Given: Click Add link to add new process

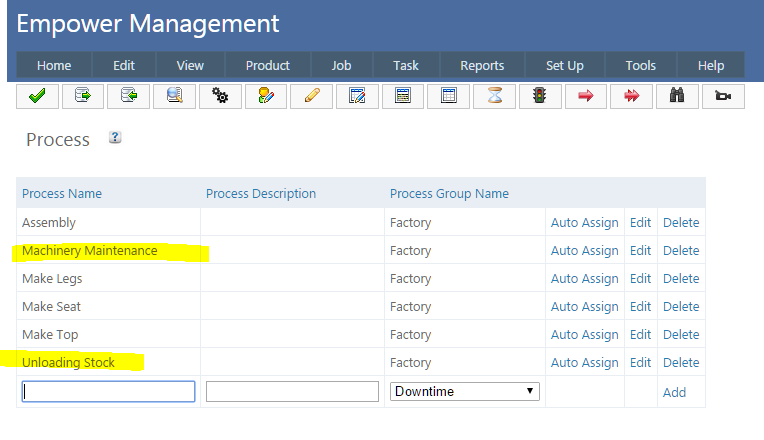Looking at the screenshot, I should 674,393.
